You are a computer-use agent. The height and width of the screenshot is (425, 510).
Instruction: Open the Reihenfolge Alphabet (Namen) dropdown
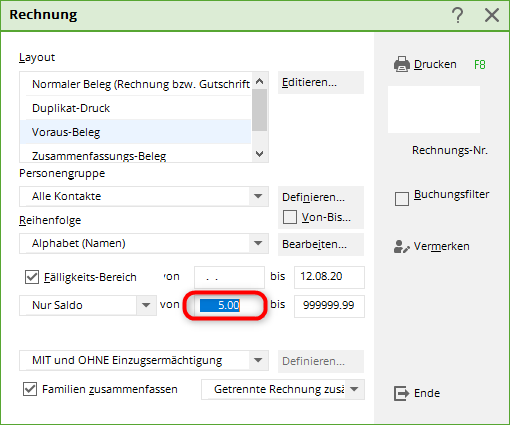258,243
